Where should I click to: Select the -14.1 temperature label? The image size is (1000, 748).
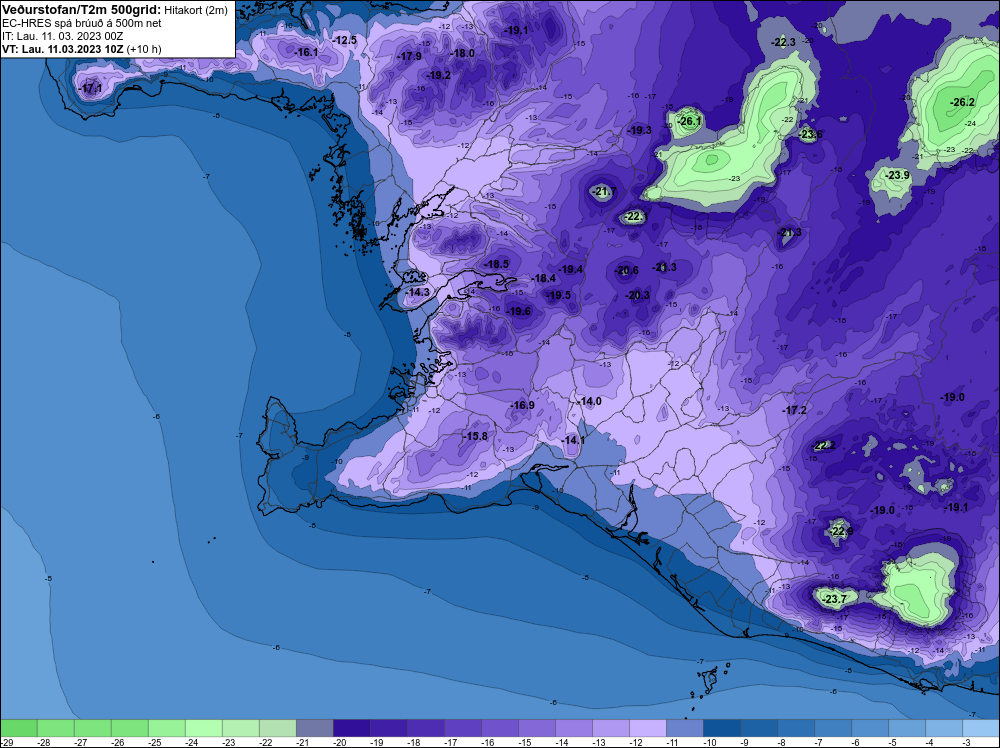coord(573,440)
